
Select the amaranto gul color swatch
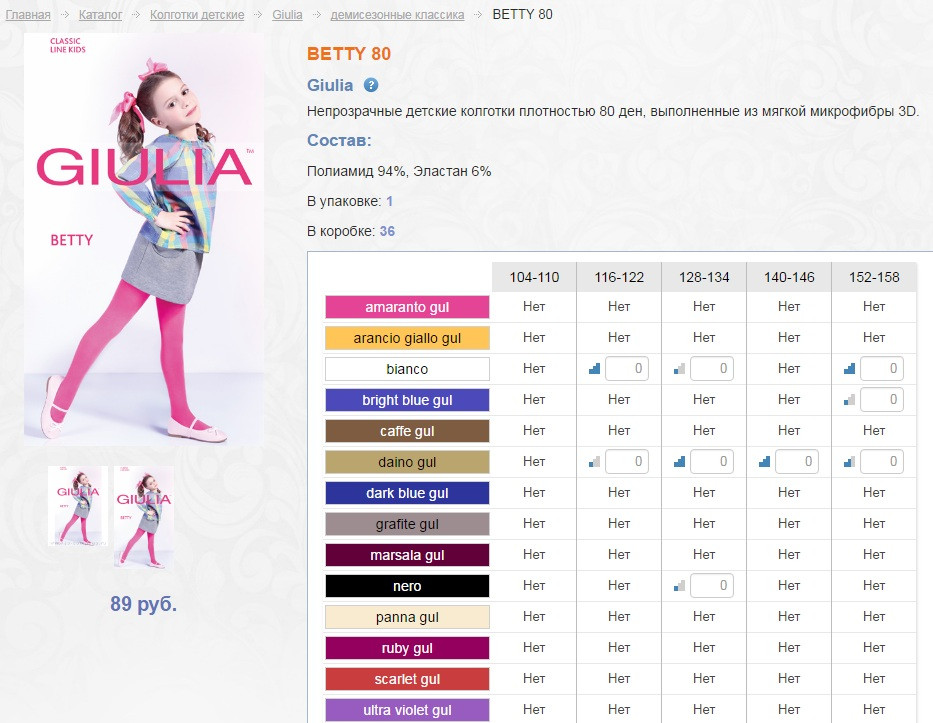(x=407, y=307)
